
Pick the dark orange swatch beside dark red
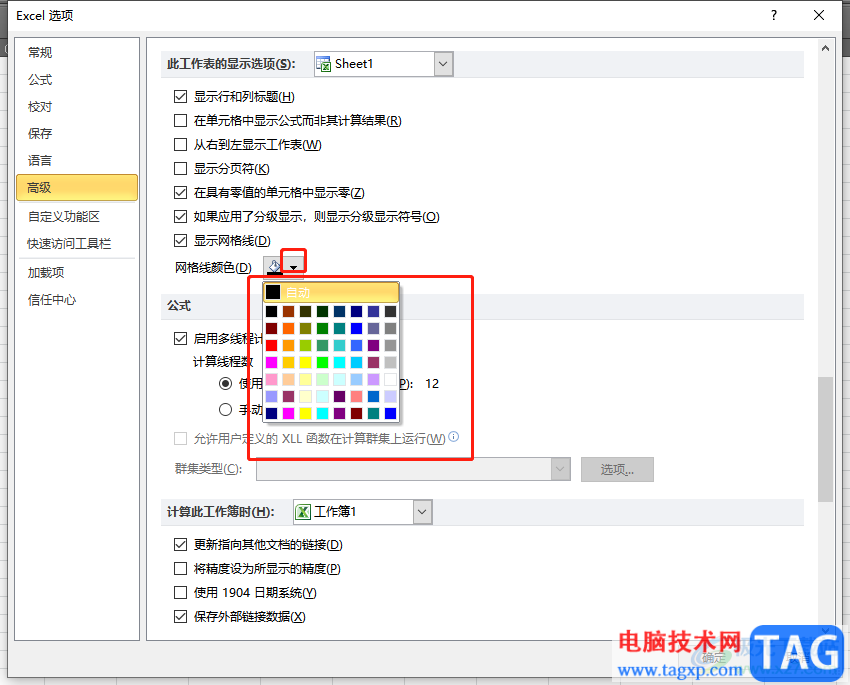[288, 328]
